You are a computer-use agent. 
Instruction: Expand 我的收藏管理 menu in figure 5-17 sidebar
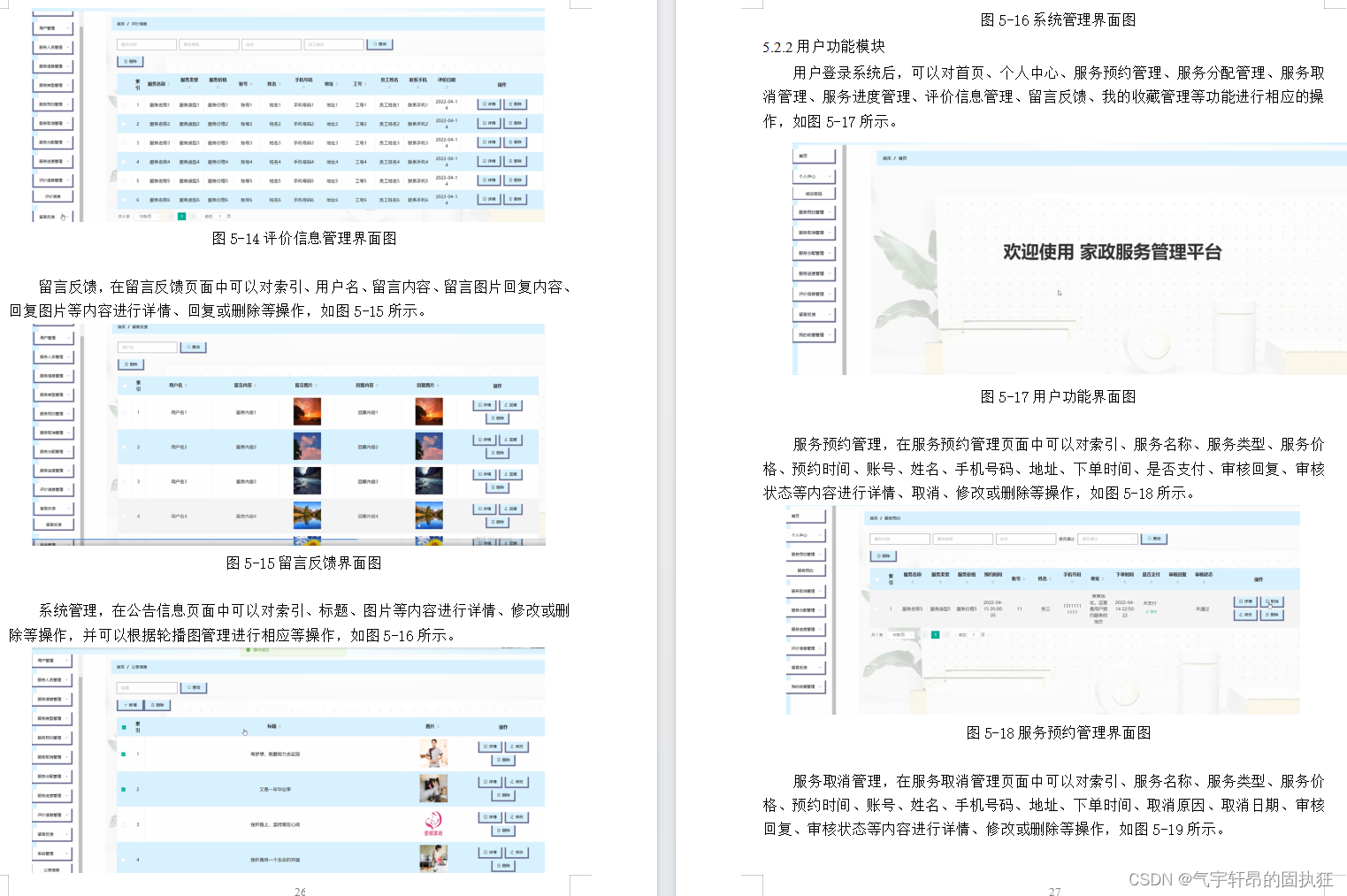pos(815,335)
